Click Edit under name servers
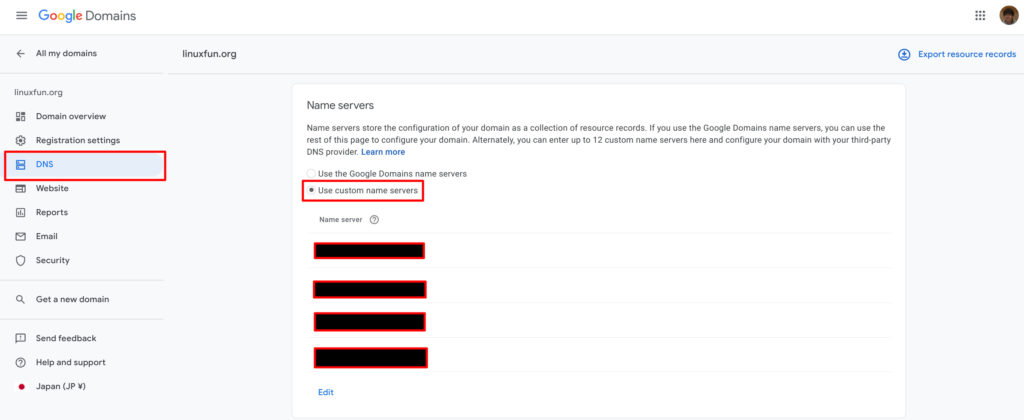The width and height of the screenshot is (1024, 420). [x=326, y=393]
